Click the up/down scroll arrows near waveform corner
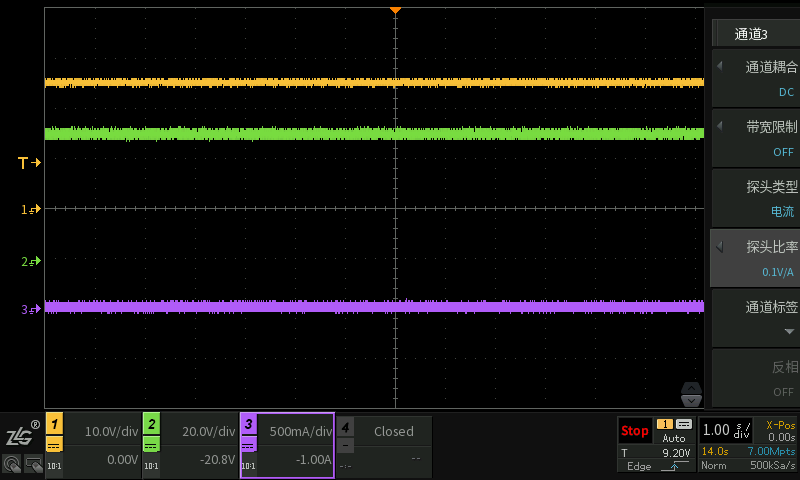This screenshot has width=800, height=480. (691, 394)
